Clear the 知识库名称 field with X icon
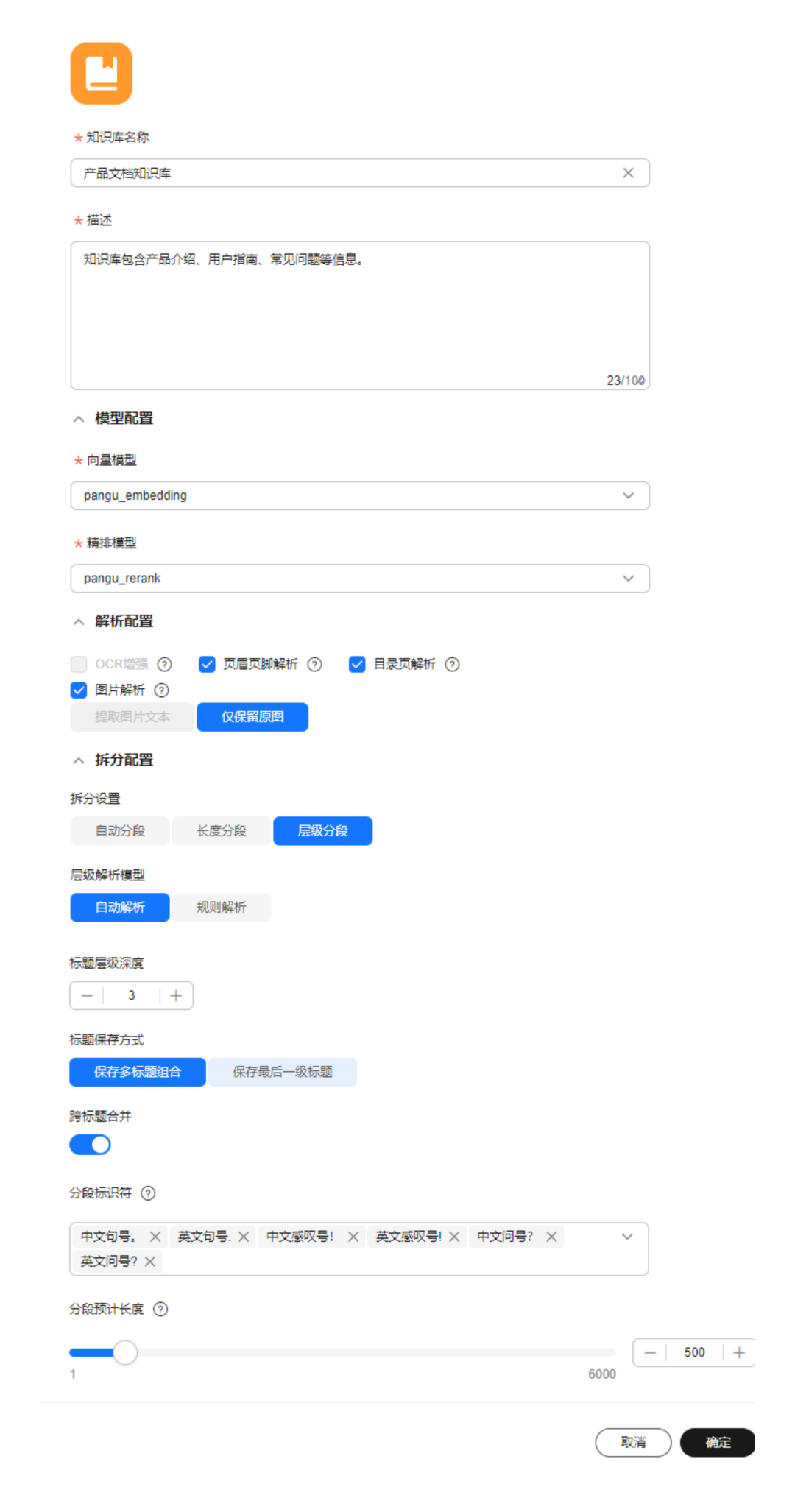The image size is (795, 1512). click(628, 173)
